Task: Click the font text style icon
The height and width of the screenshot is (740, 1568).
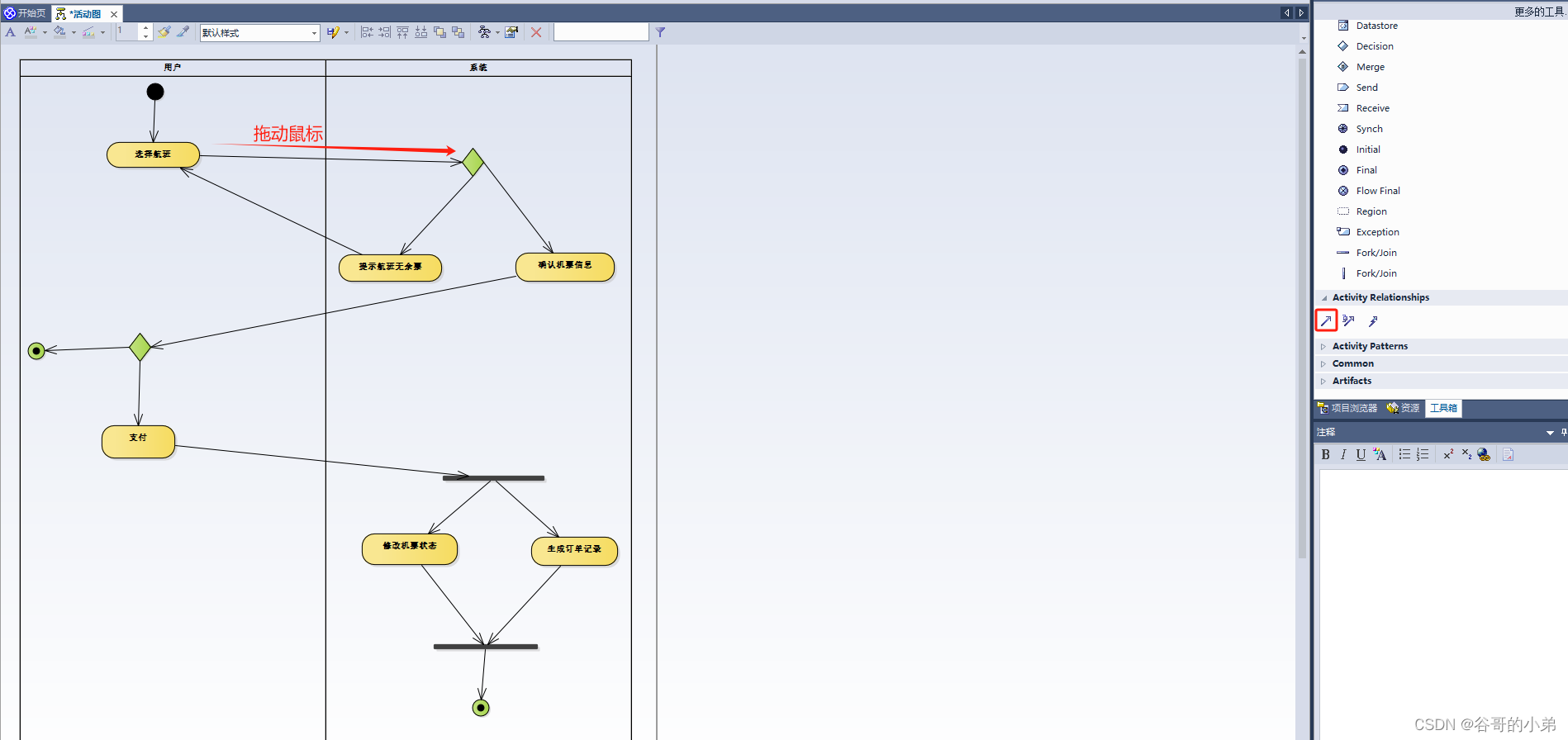Action: click(11, 32)
